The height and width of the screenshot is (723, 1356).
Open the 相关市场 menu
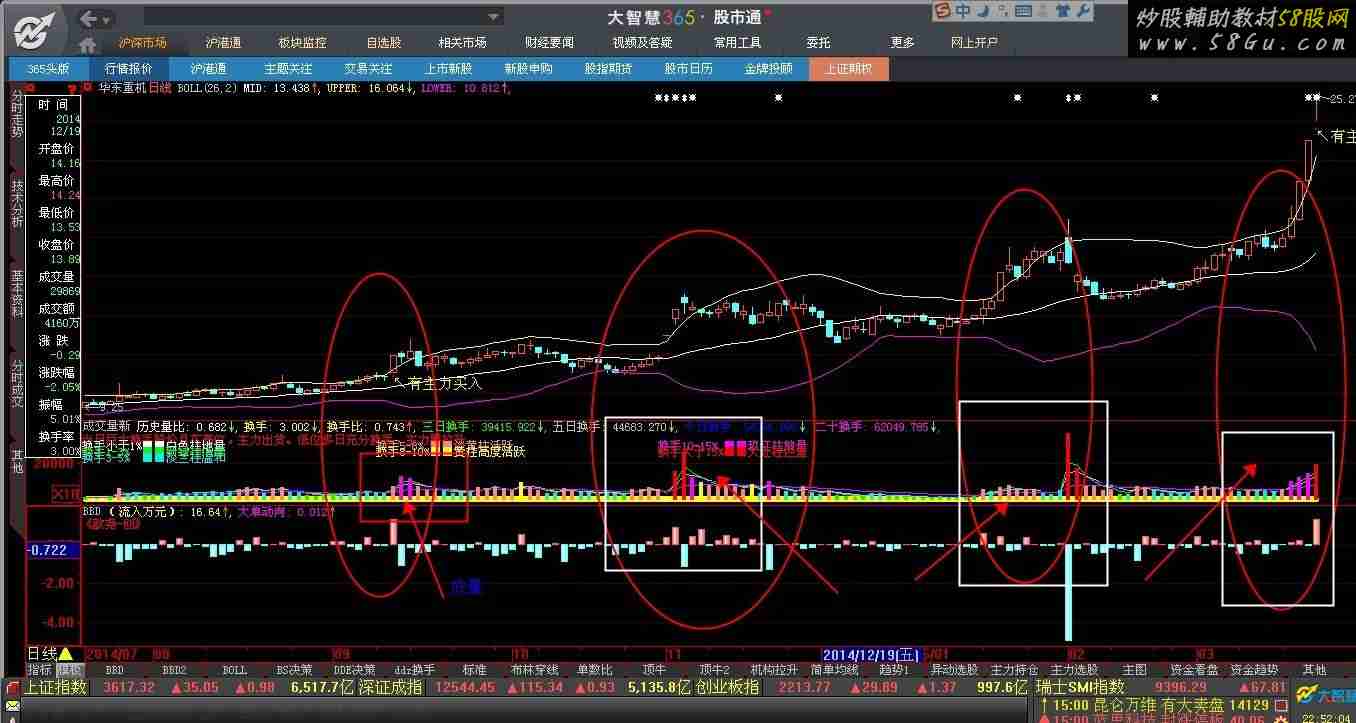pos(462,43)
